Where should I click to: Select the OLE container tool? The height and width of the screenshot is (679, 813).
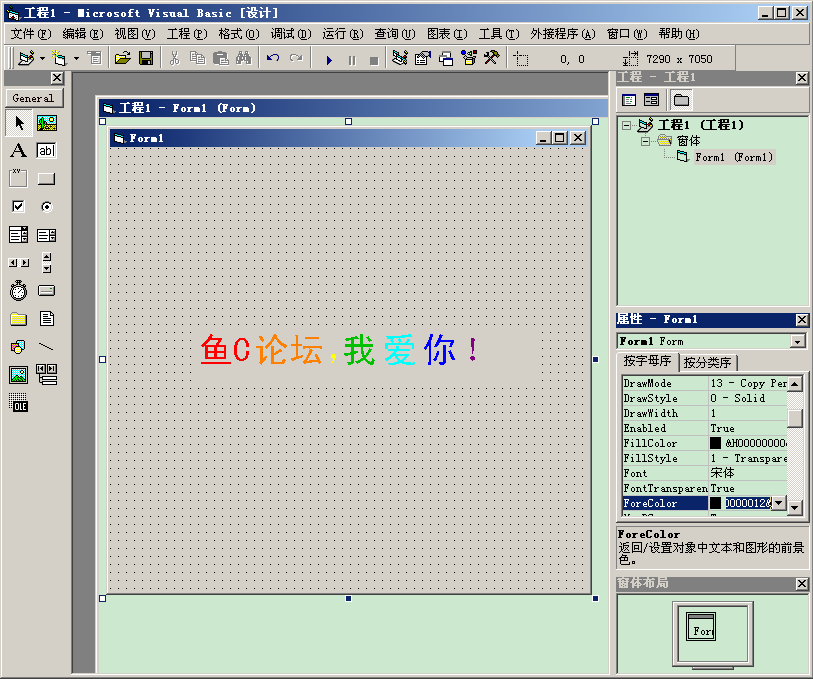(19, 403)
